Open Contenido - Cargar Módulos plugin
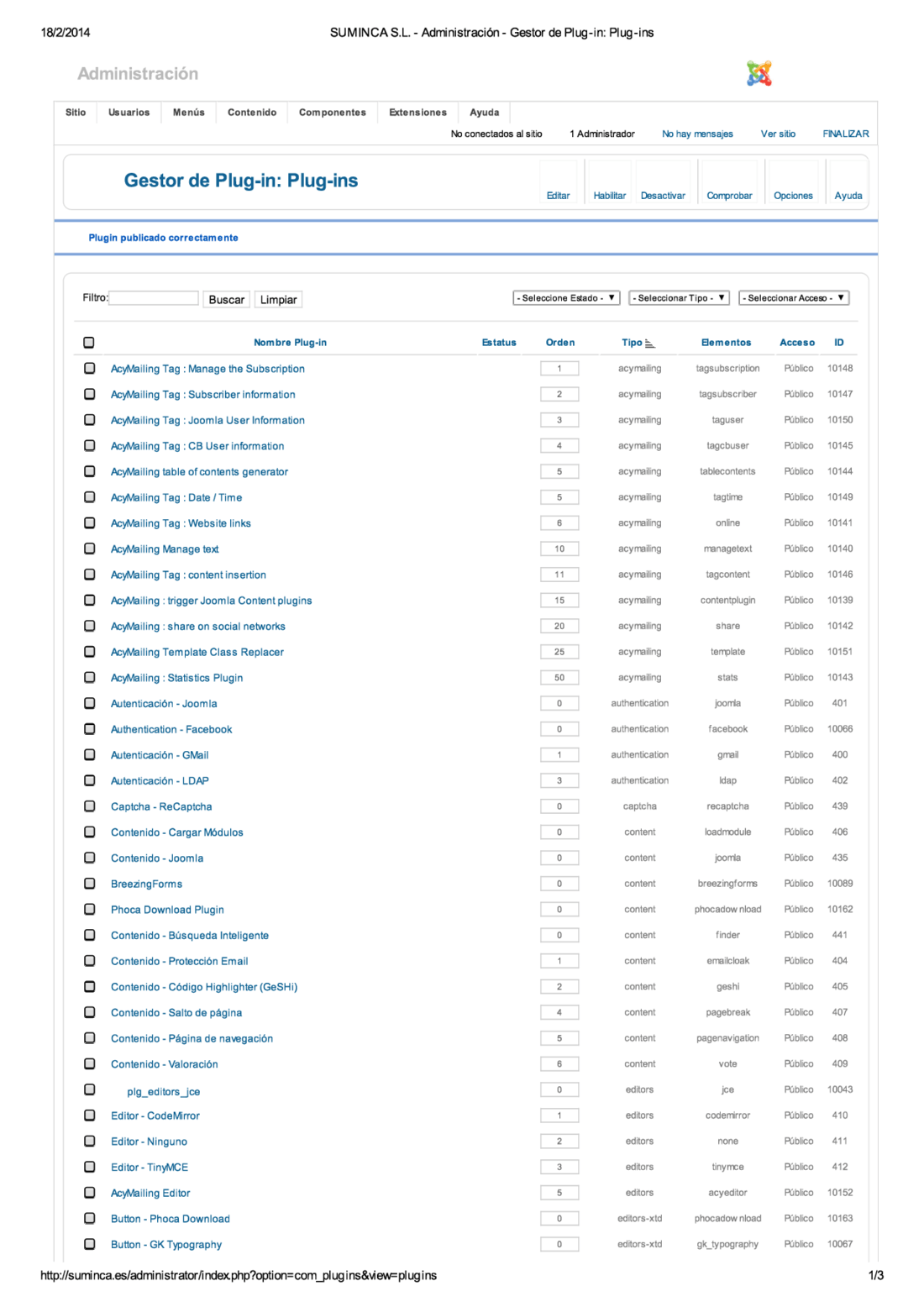Viewport: 924px width, 1307px height. pyautogui.click(x=177, y=832)
